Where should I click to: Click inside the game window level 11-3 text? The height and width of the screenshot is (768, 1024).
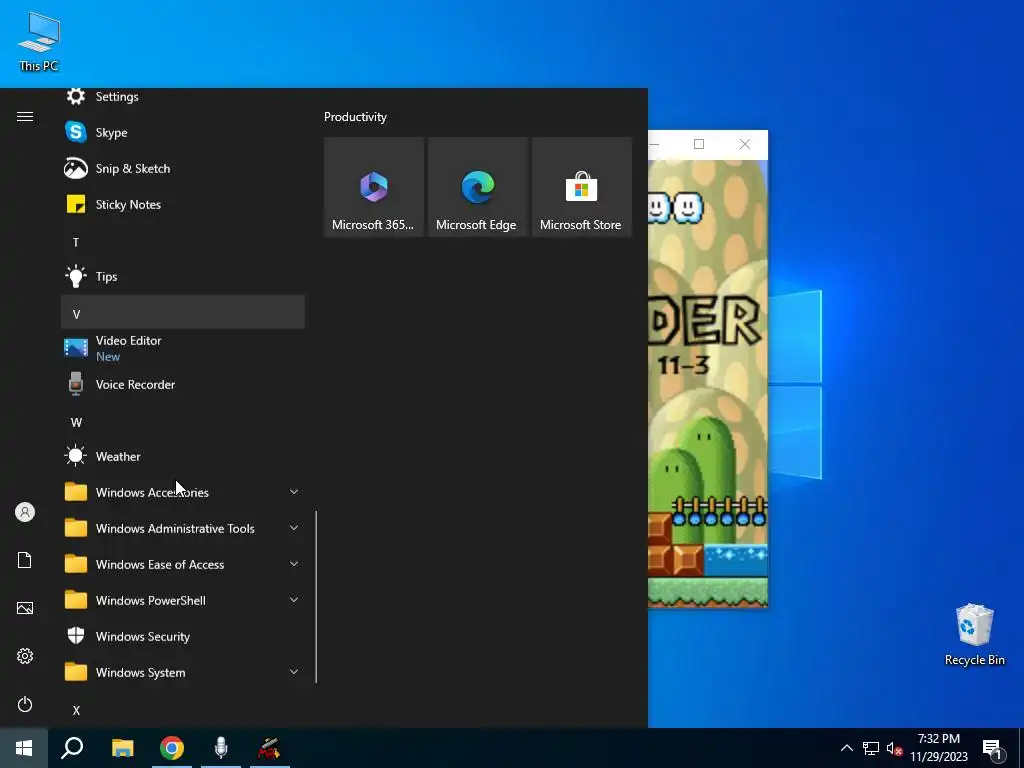[x=683, y=365]
